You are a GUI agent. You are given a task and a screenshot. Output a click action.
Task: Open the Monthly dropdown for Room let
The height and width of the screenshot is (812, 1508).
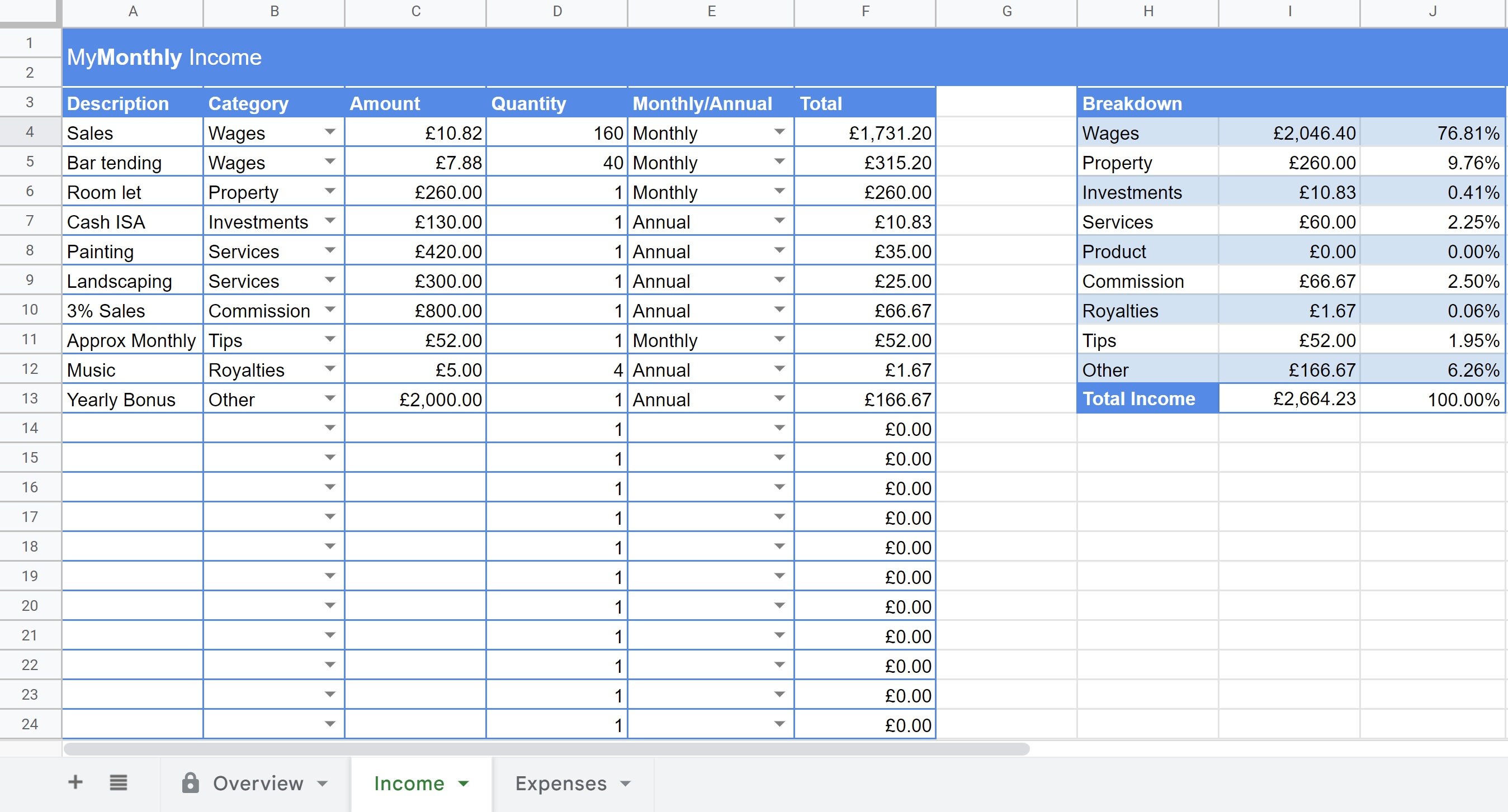pyautogui.click(x=781, y=192)
